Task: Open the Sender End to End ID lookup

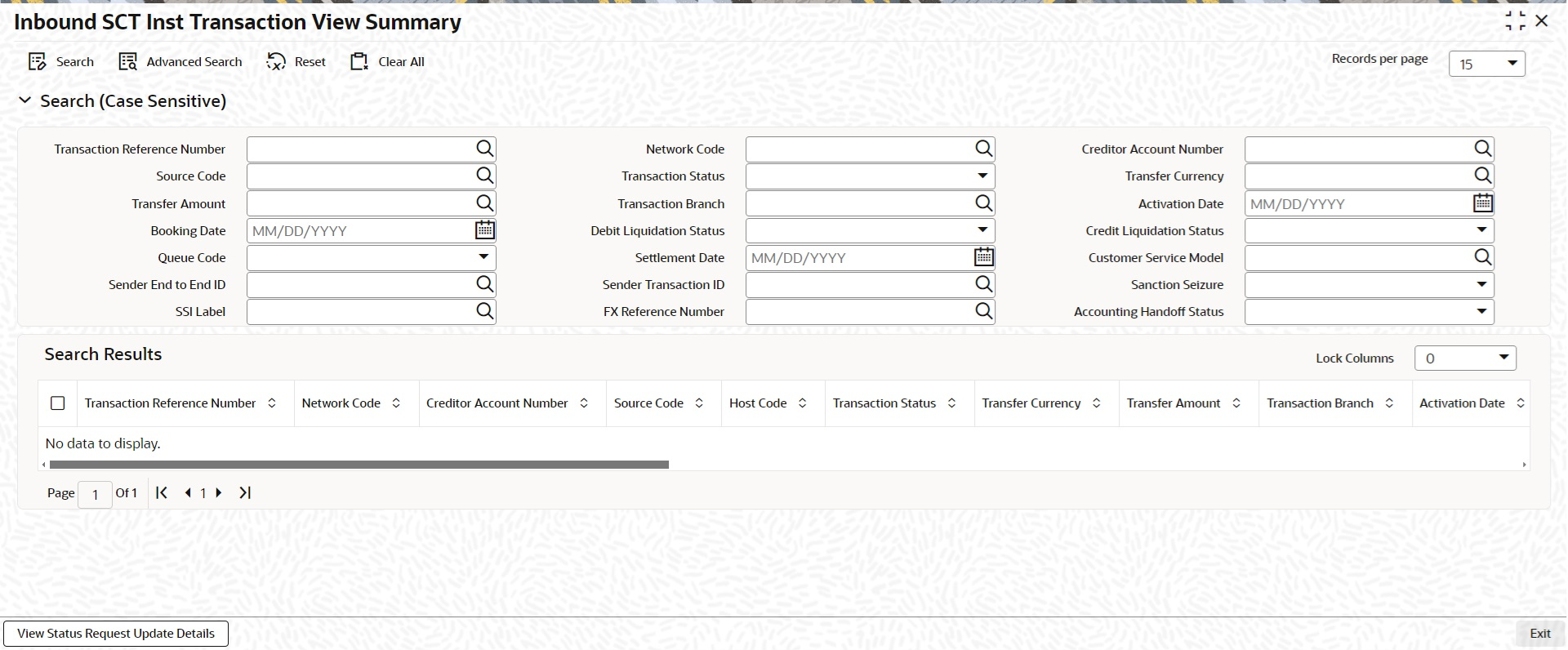Action: coord(485,284)
